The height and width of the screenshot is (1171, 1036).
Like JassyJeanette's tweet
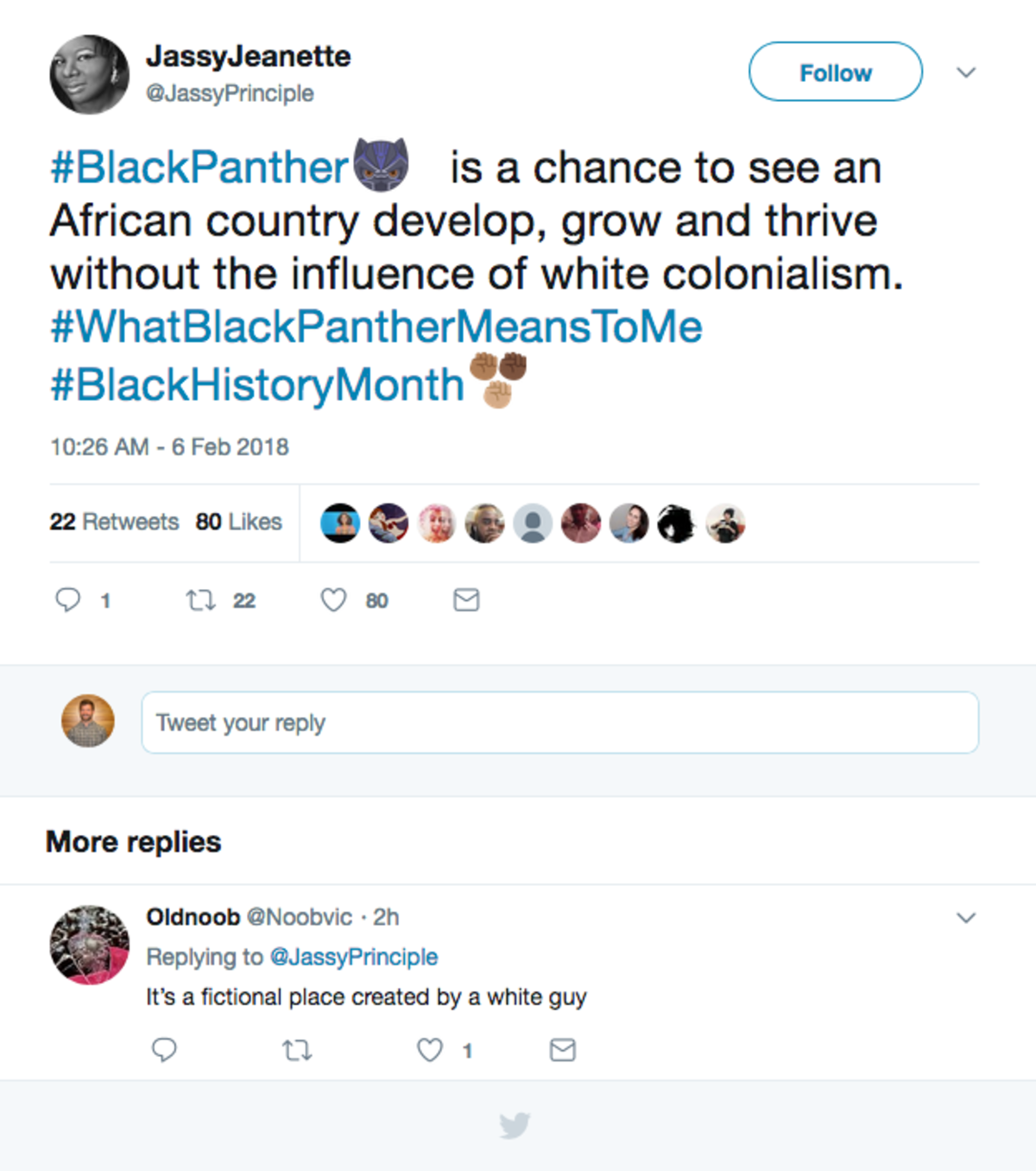click(x=332, y=598)
